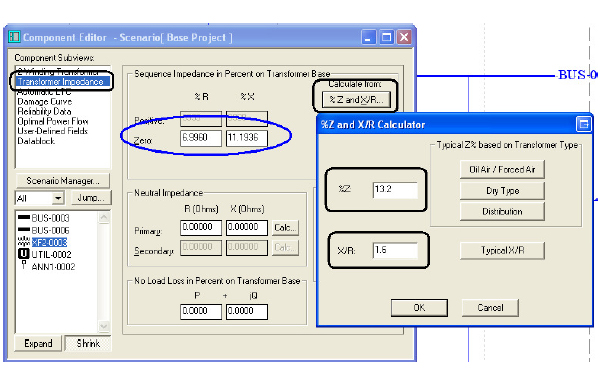Click the XF2-0003 transformer icon
This screenshot has width=603, height=368.
pyautogui.click(x=24, y=241)
